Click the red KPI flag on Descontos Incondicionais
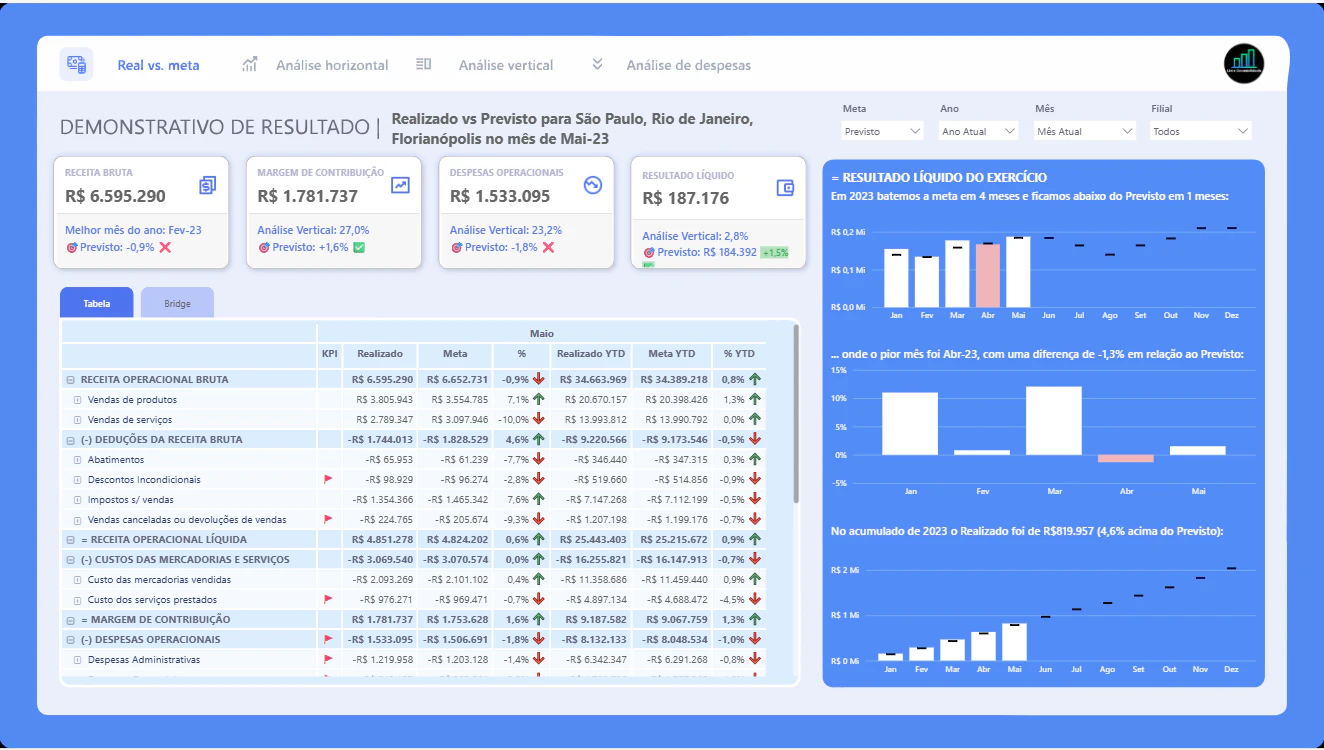Image resolution: width=1324 pixels, height=750 pixels. coord(327,479)
